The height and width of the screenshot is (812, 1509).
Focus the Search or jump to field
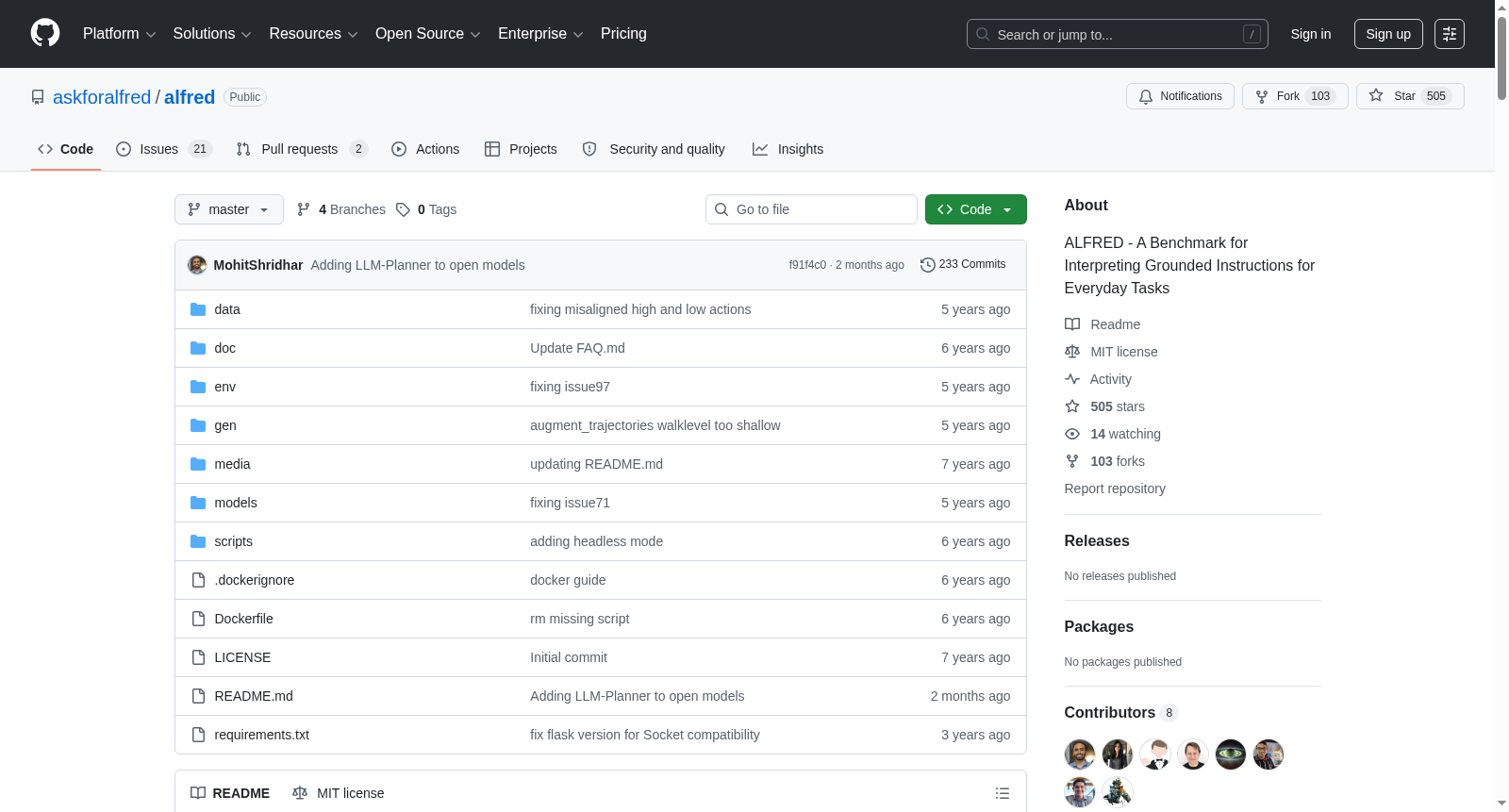(1118, 34)
